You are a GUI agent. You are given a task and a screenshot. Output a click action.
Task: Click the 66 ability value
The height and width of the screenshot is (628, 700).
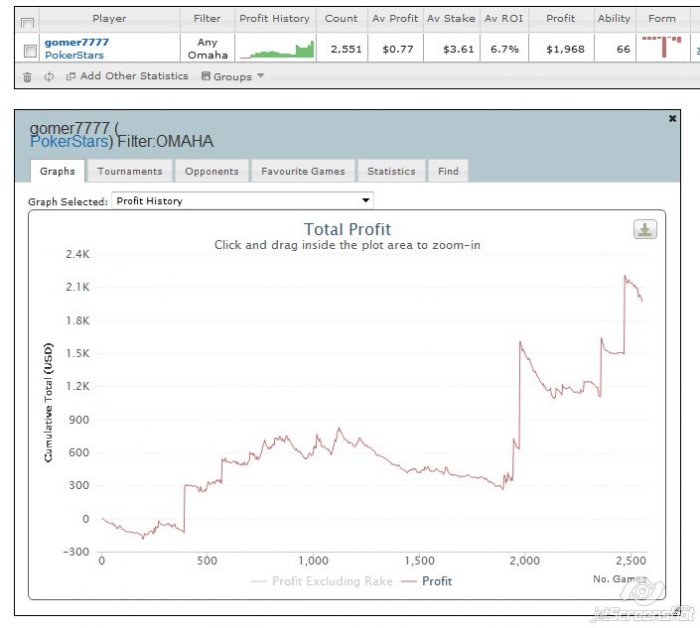click(623, 49)
